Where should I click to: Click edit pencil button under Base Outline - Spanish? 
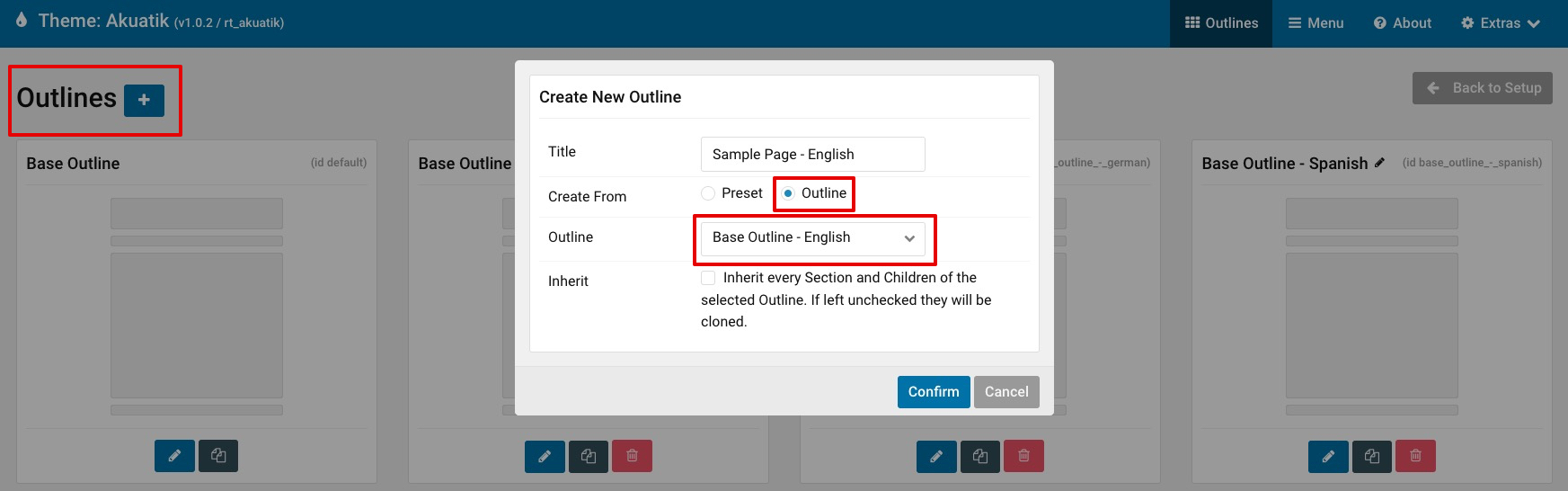[1328, 456]
